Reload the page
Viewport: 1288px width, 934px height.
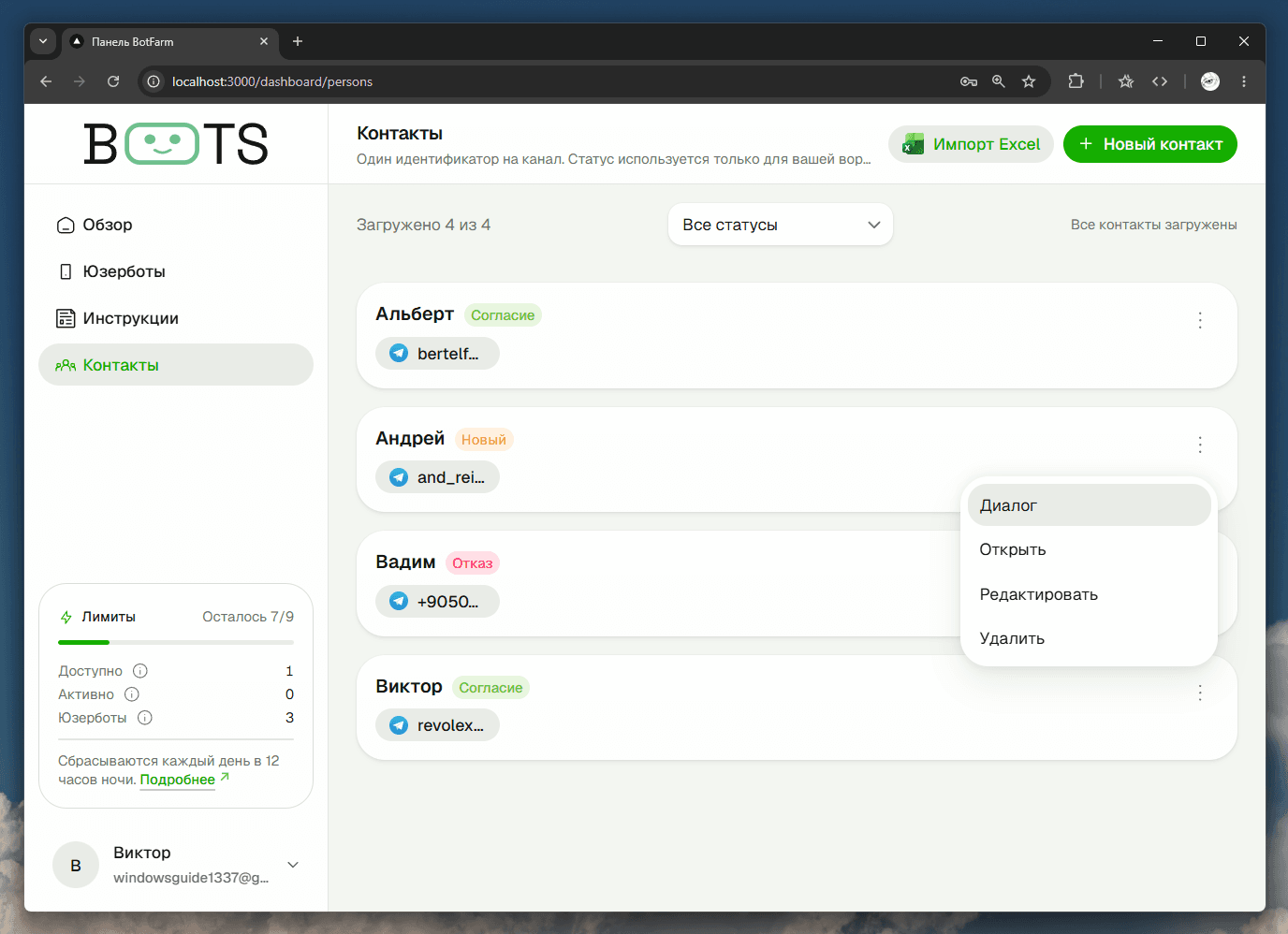(113, 81)
